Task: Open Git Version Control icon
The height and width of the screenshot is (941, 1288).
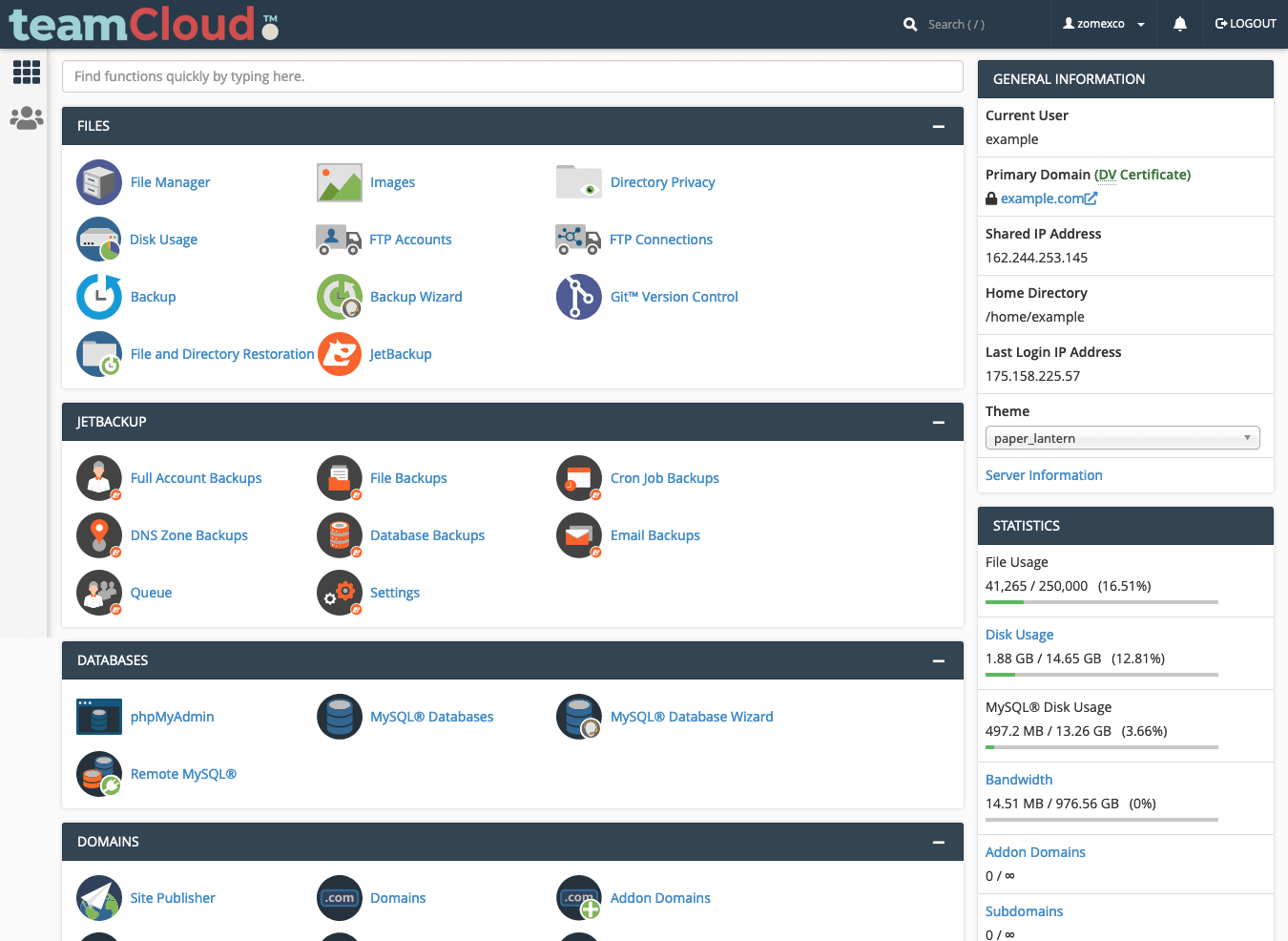Action: click(579, 297)
